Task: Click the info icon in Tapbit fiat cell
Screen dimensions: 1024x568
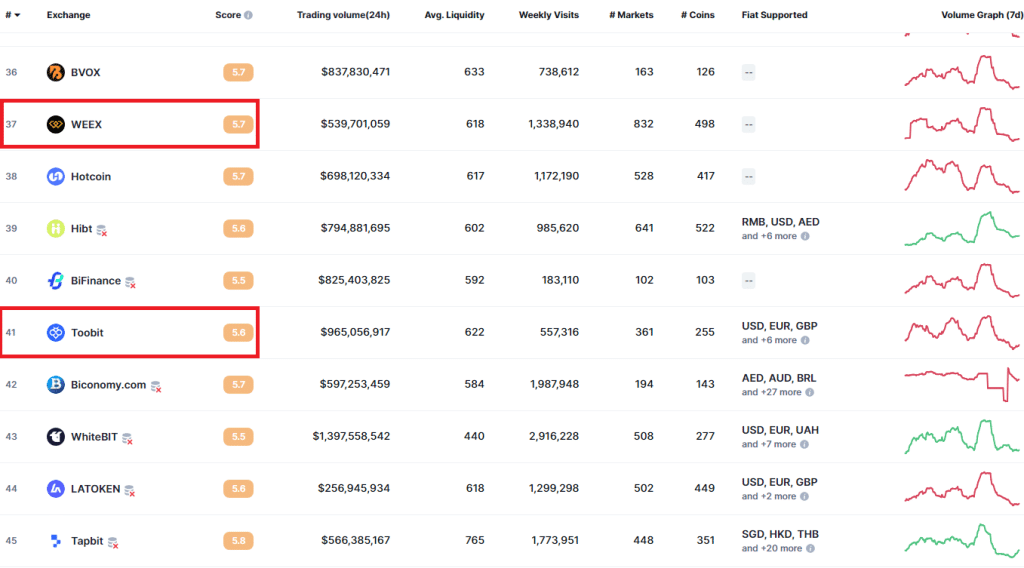Action: coord(810,548)
